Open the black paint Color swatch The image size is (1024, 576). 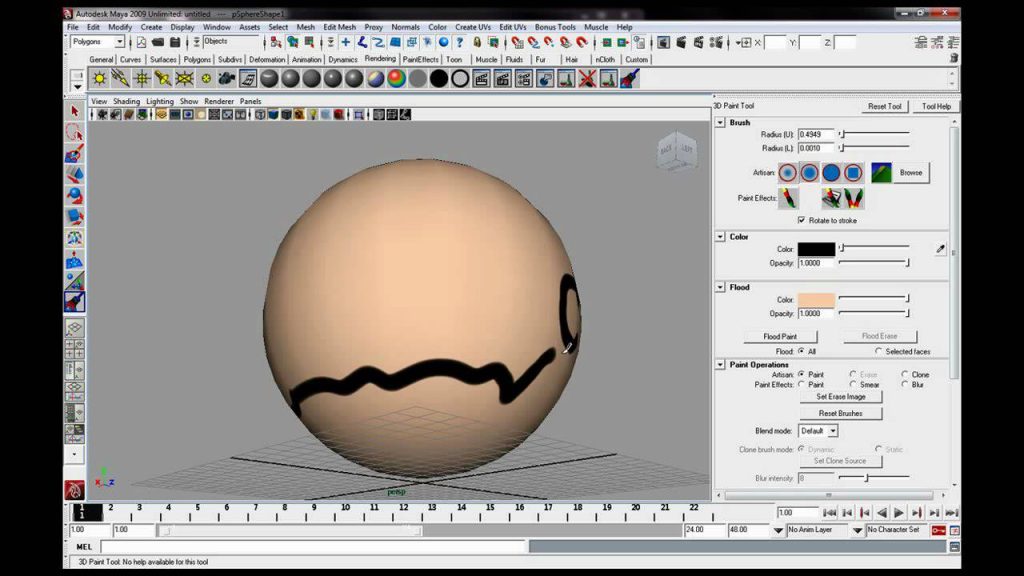[816, 249]
